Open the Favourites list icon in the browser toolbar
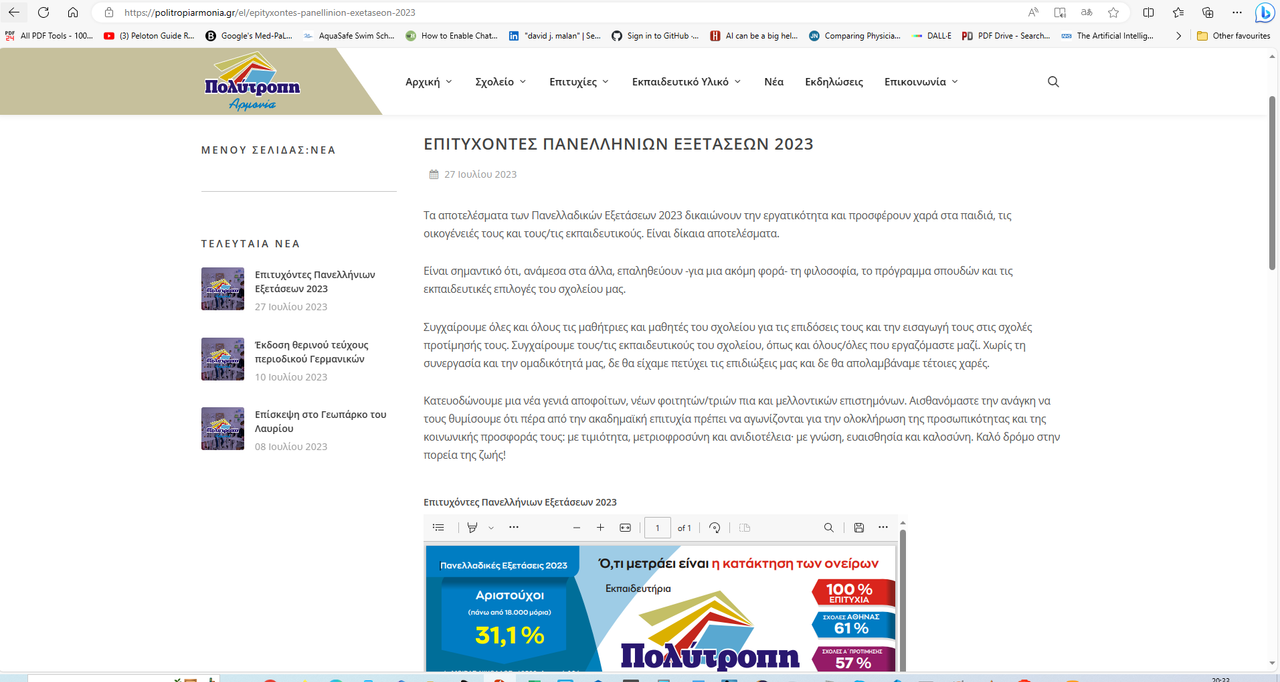The width and height of the screenshot is (1280, 682). click(1178, 12)
